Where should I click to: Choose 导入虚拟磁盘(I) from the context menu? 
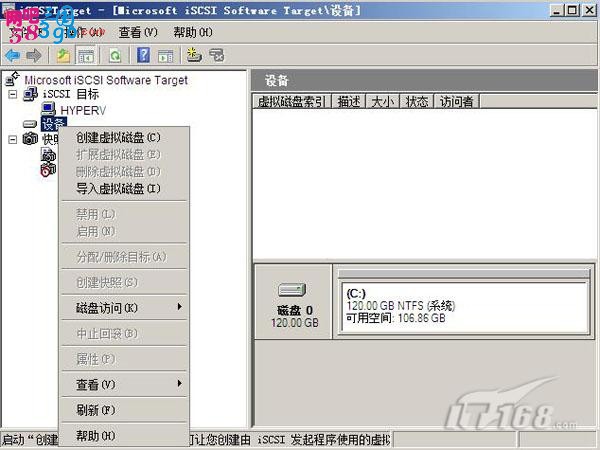pos(124,189)
